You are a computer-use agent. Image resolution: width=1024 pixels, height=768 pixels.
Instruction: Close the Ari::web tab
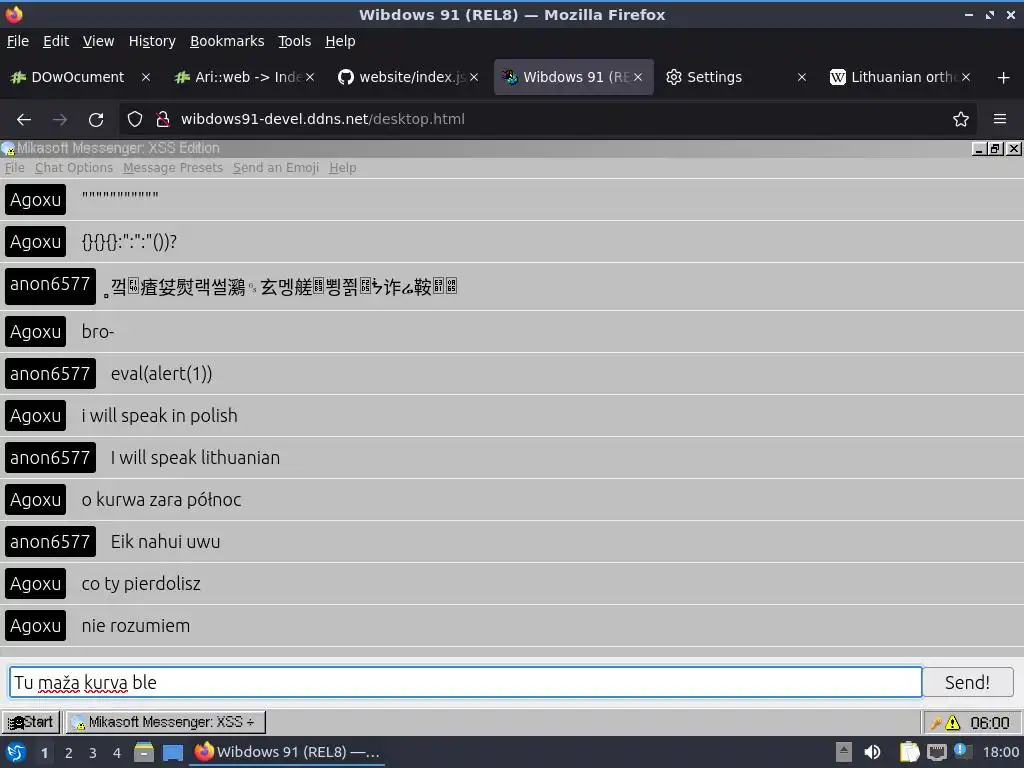click(x=310, y=77)
